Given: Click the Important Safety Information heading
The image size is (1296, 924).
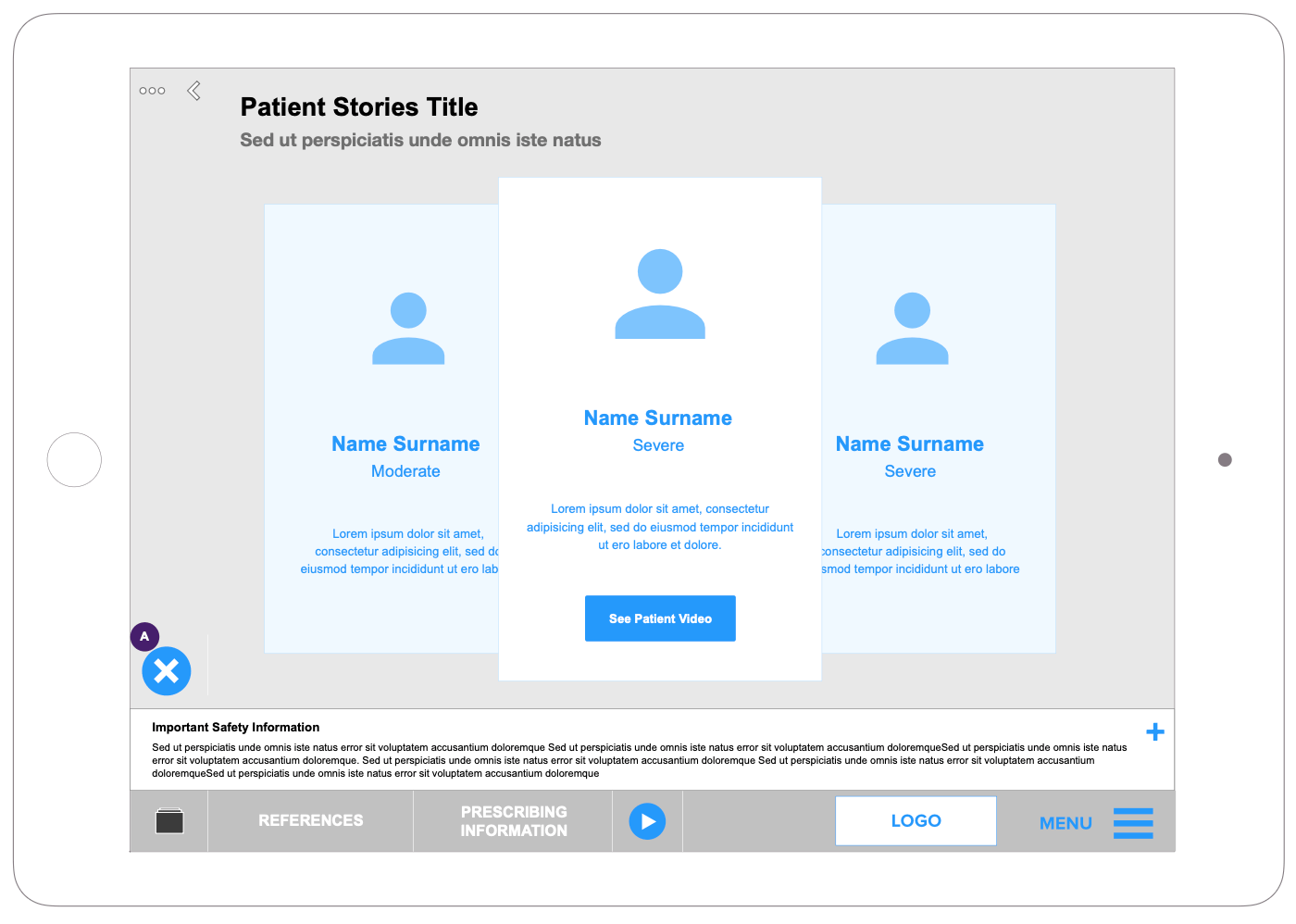Looking at the screenshot, I should (x=235, y=728).
